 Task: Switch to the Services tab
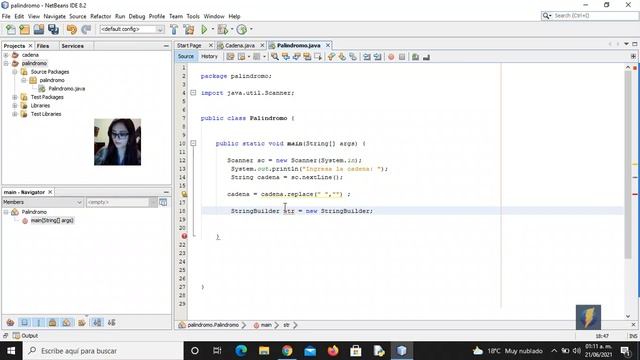[73, 46]
